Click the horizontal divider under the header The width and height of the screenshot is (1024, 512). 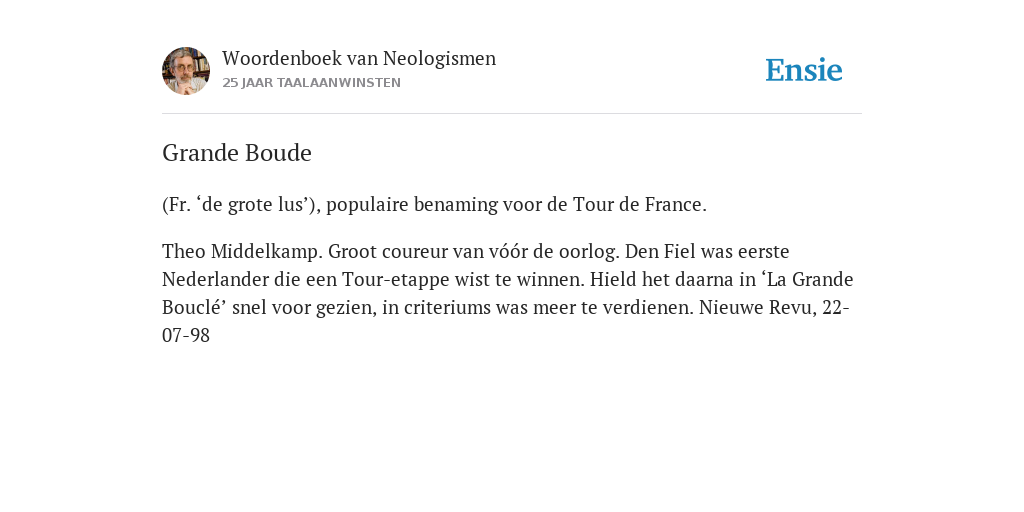coord(512,114)
